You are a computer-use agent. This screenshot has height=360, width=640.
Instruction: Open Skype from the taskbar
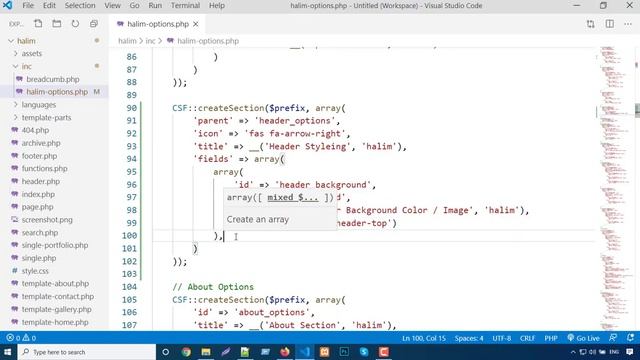(x=364, y=352)
